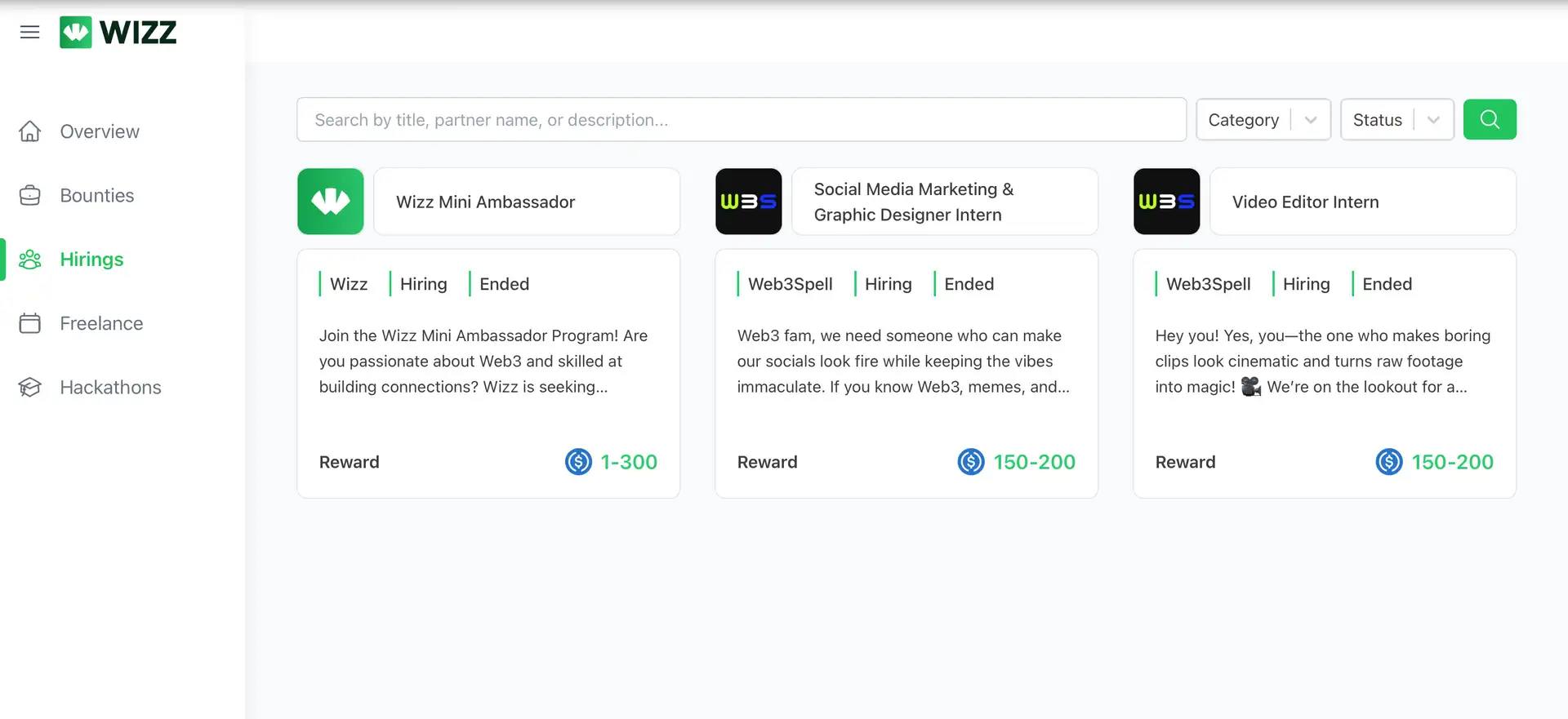
Task: Open the Bounties section
Action: tap(96, 196)
